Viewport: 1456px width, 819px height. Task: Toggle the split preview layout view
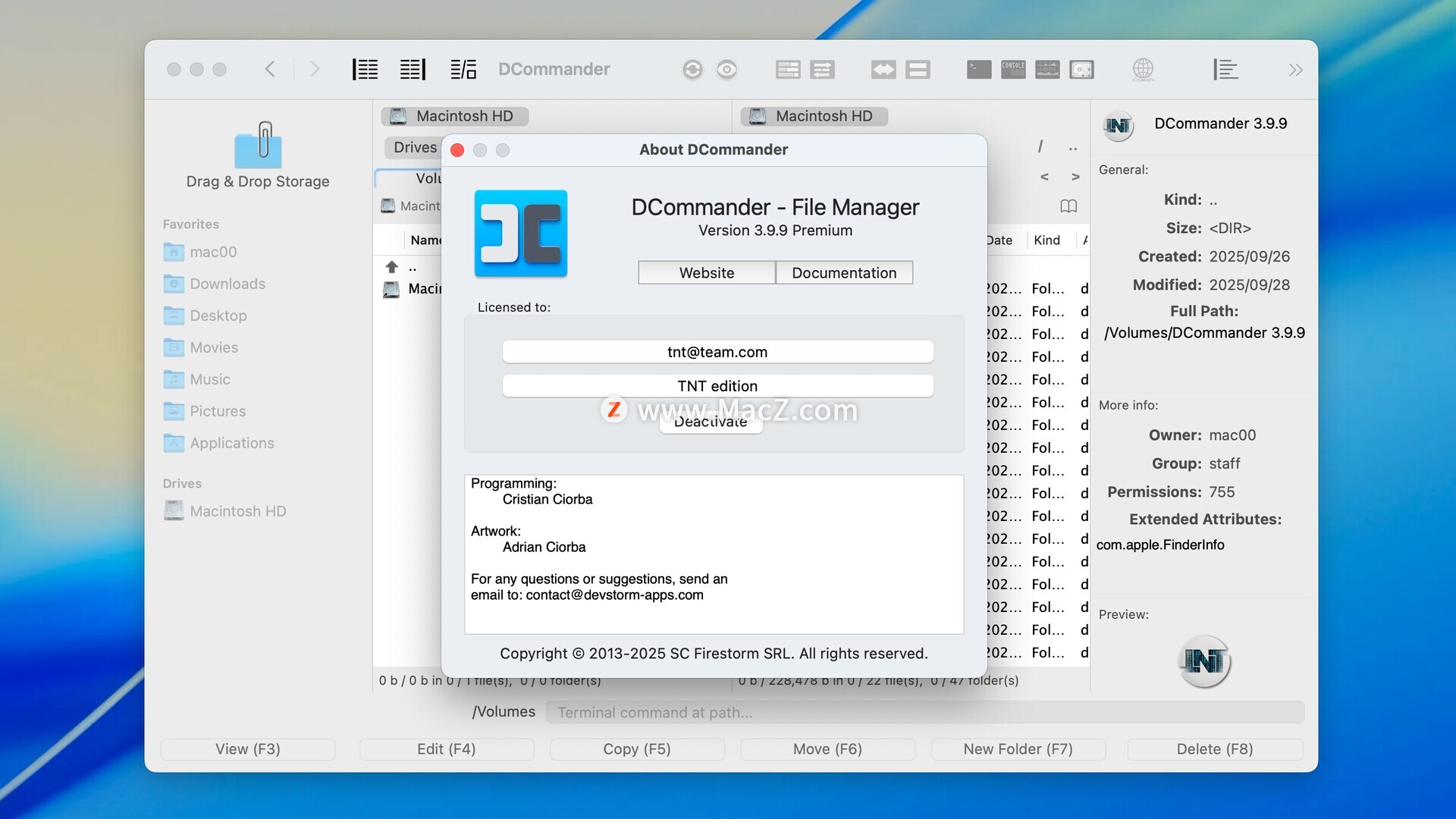[x=463, y=70]
